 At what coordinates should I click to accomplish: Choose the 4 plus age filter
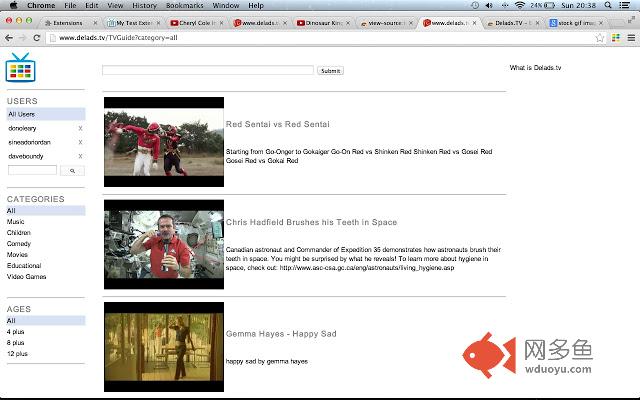coord(16,331)
